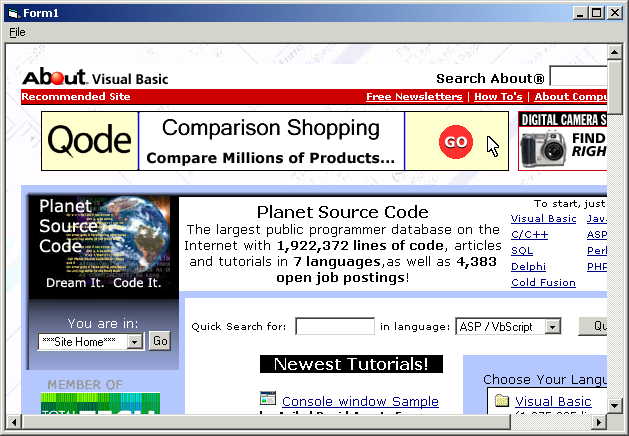Open the Free Newsletters link

point(414,97)
